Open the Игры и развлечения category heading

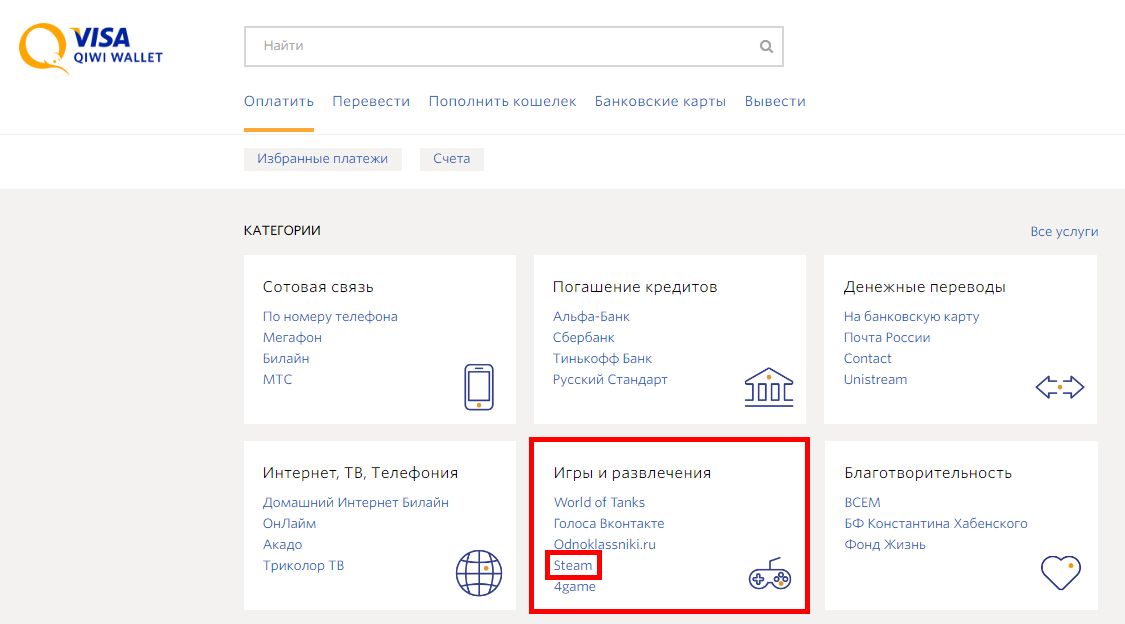pos(632,473)
